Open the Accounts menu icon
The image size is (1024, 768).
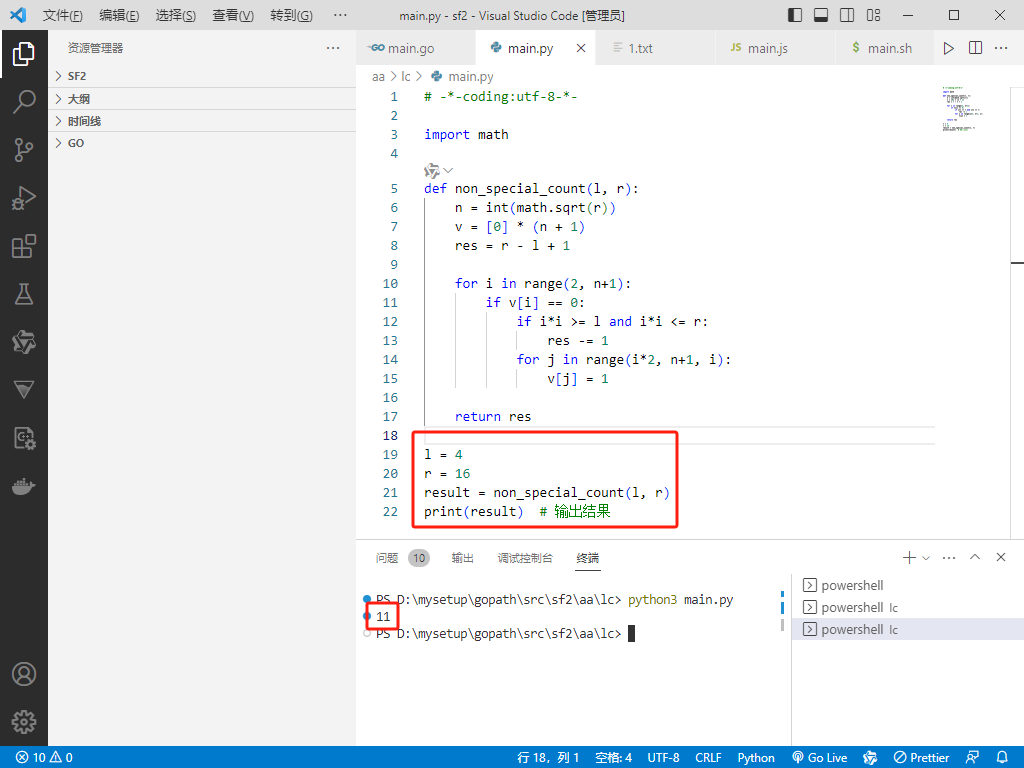(24, 674)
